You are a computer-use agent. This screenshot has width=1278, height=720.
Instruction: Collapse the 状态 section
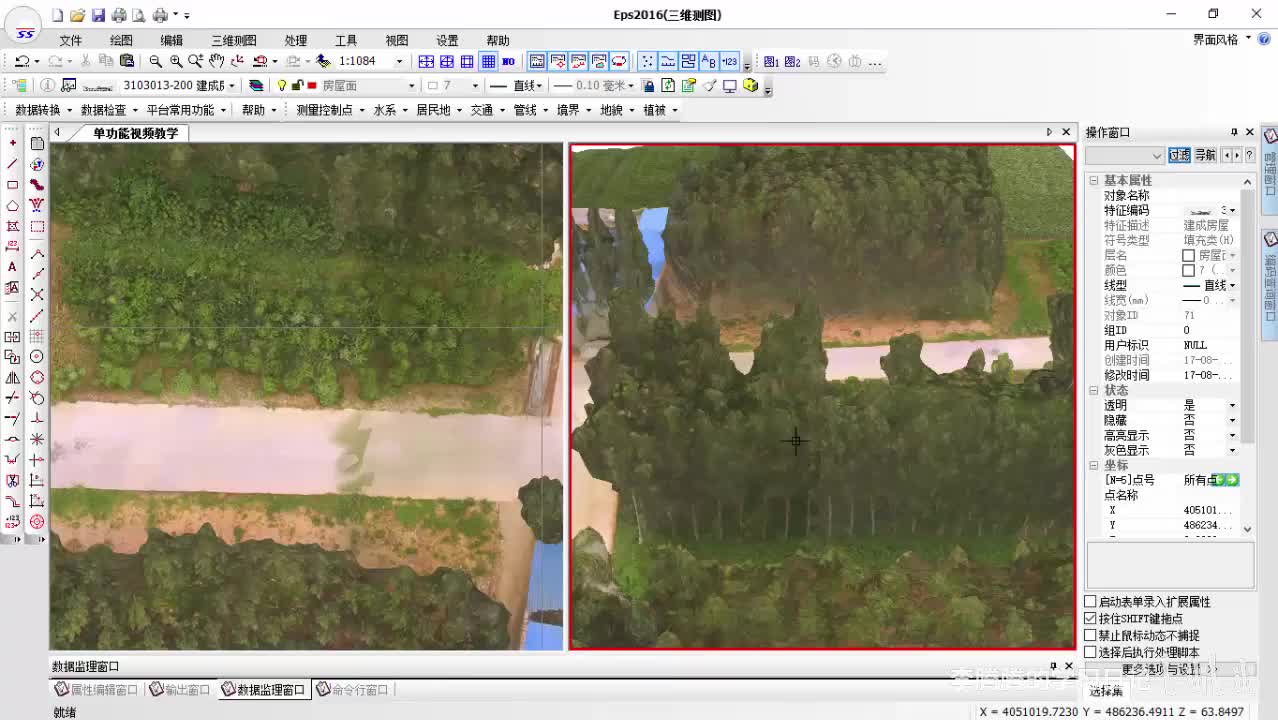(1094, 391)
